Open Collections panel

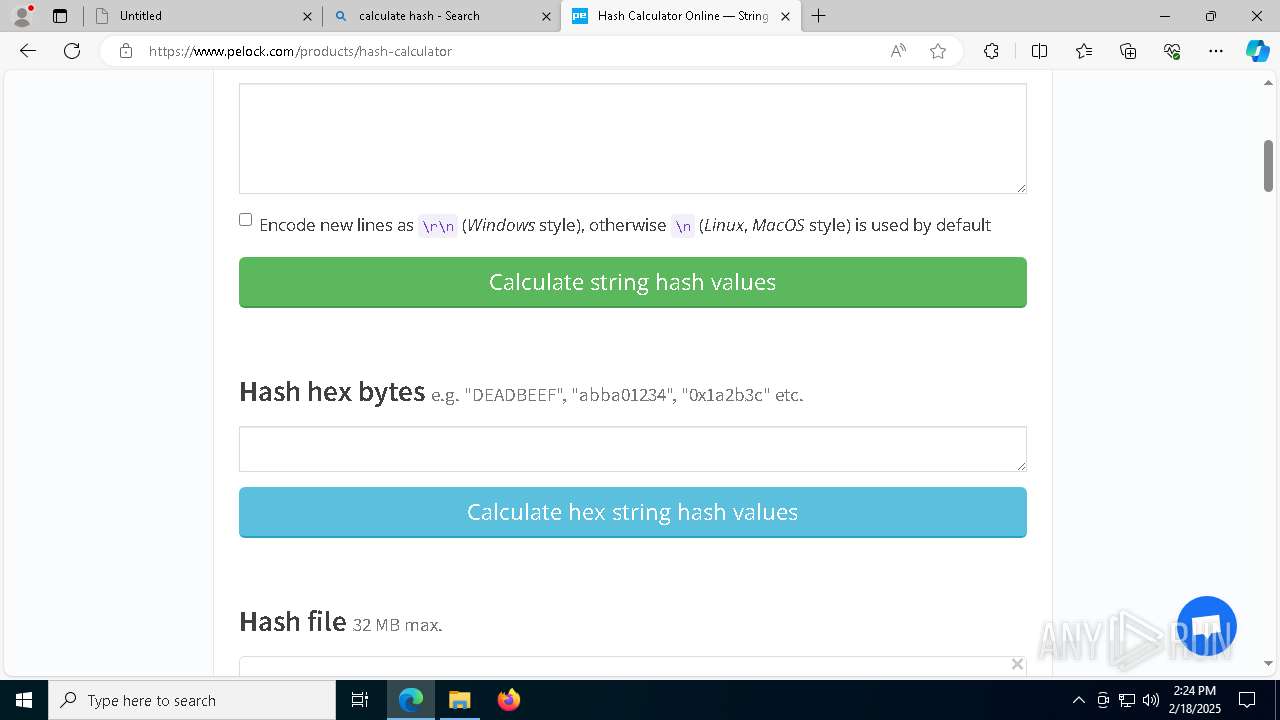(1128, 51)
